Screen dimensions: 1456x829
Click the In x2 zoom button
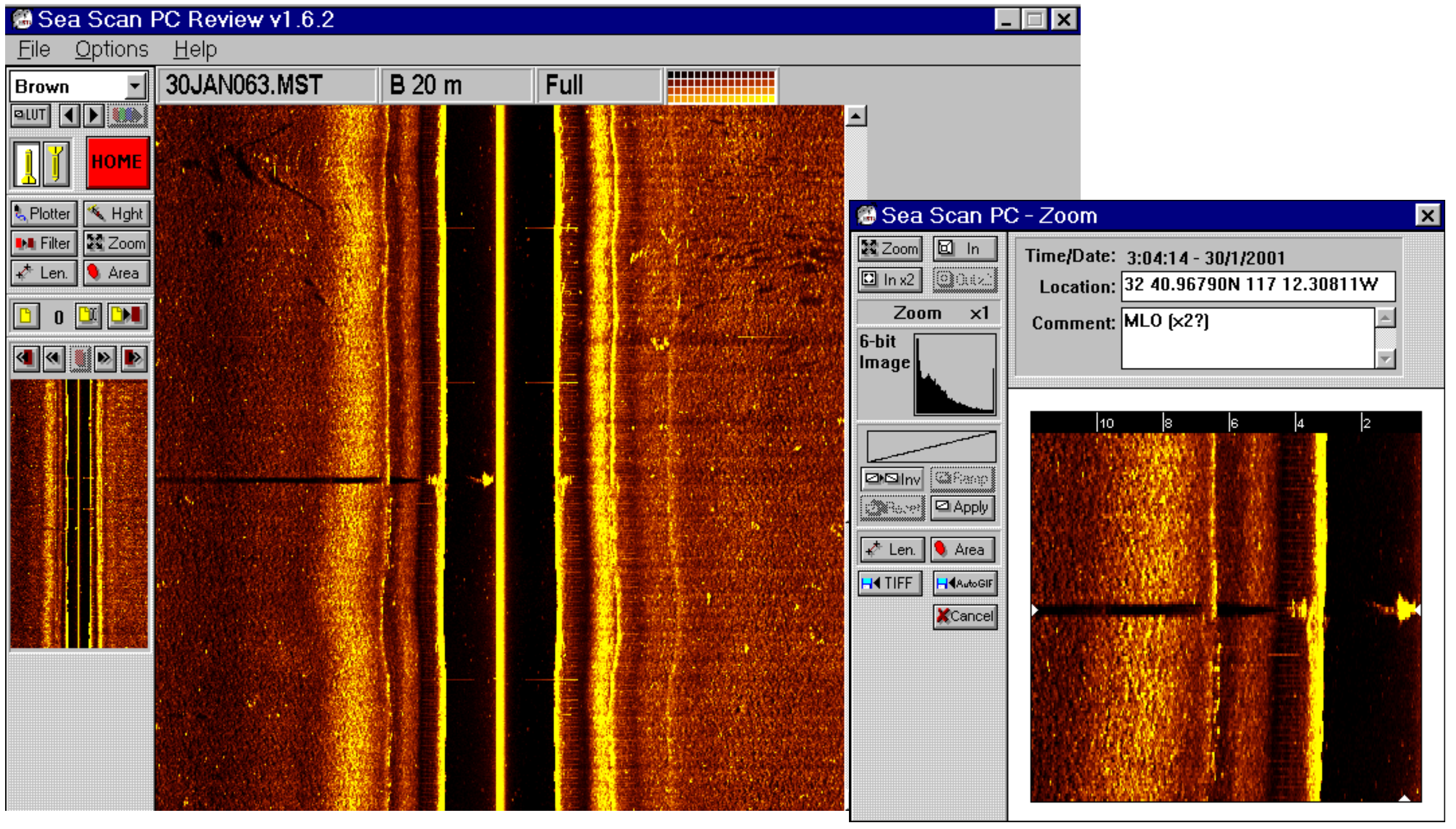tap(889, 279)
